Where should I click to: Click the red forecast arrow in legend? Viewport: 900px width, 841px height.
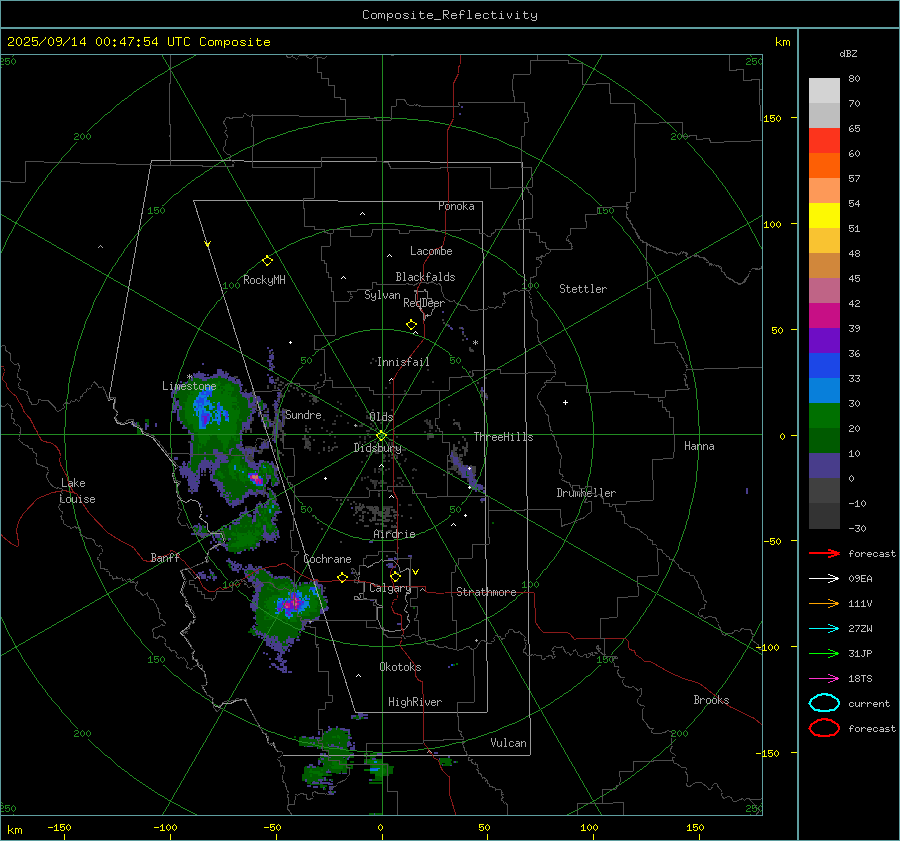(824, 553)
